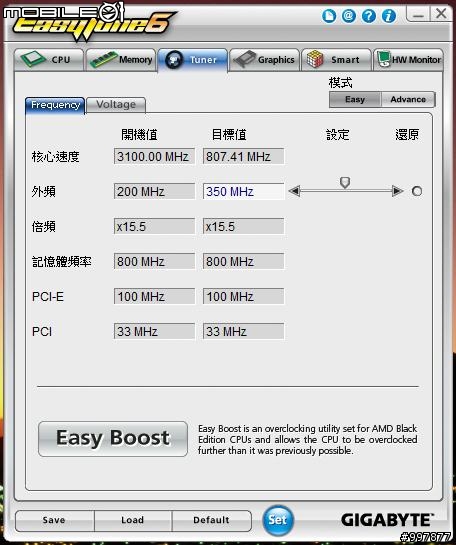Click the slider right arrow to increase 外頻
456x545 pixels.
[x=397, y=191]
